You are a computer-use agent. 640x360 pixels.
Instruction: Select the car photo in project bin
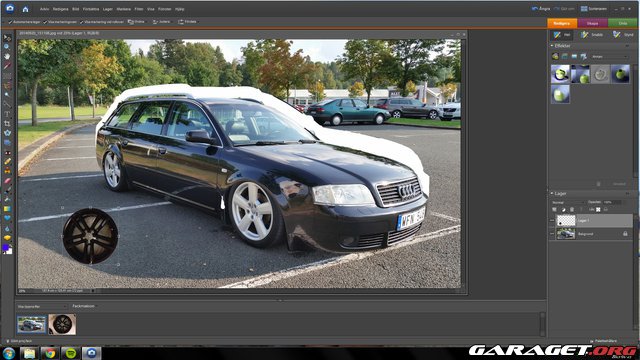[31, 324]
